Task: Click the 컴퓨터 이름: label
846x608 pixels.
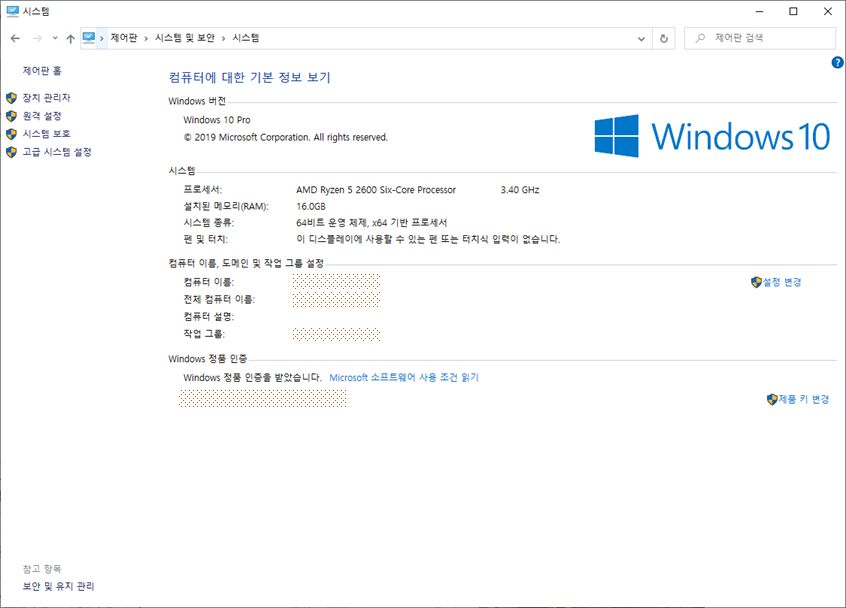Action: point(208,282)
